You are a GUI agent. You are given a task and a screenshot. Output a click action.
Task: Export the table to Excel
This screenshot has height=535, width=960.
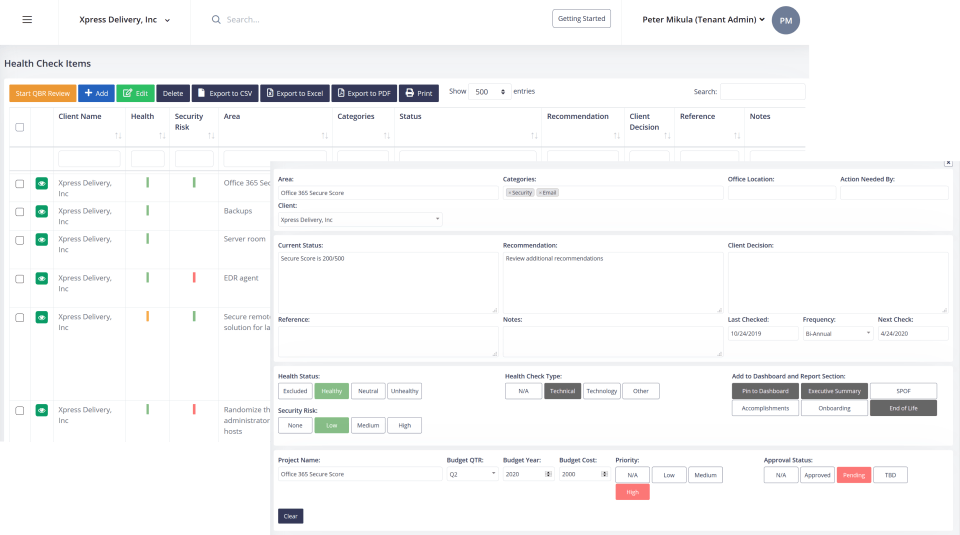pos(294,93)
